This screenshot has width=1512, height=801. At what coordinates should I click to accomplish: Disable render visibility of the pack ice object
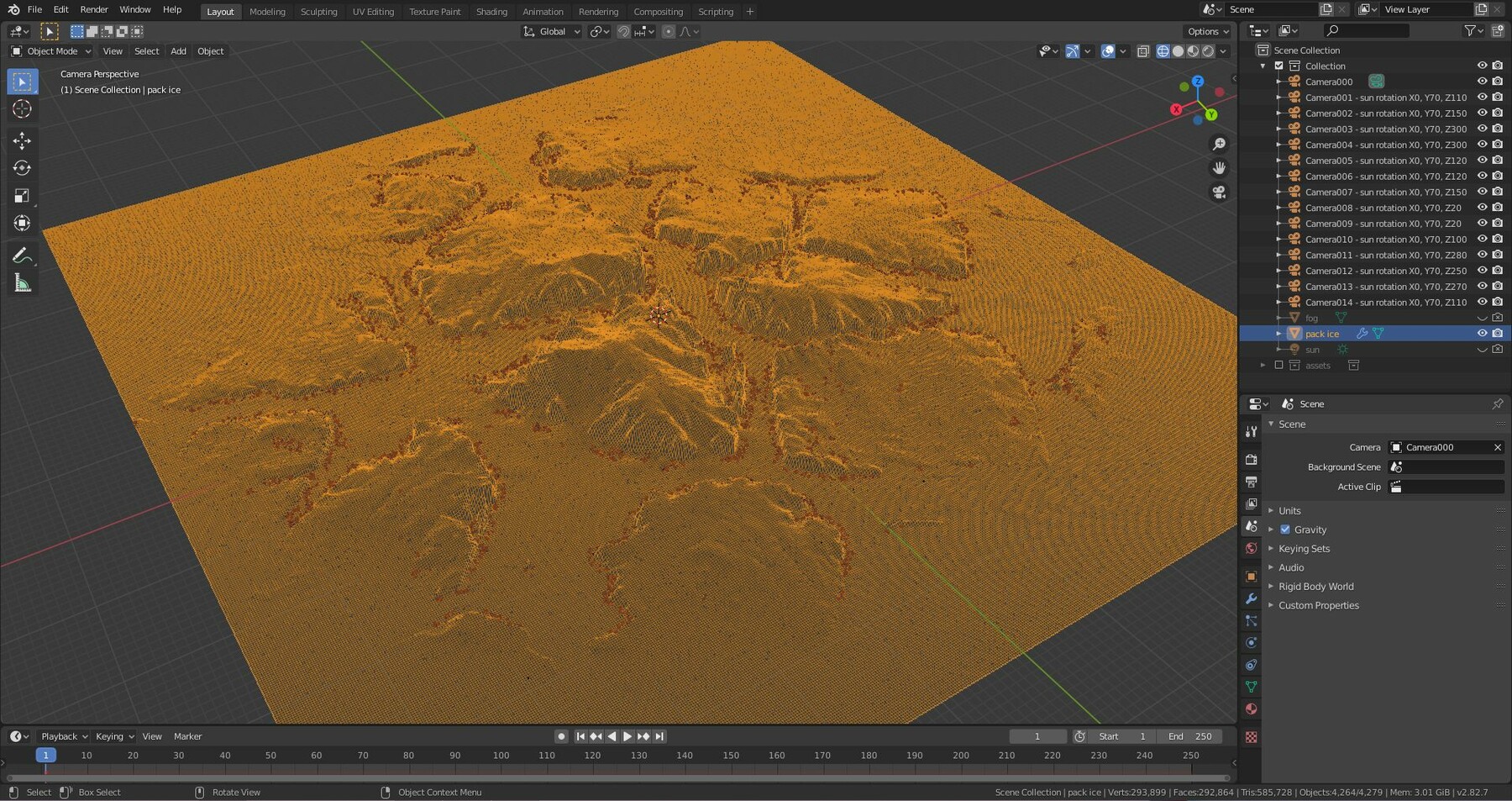point(1498,333)
